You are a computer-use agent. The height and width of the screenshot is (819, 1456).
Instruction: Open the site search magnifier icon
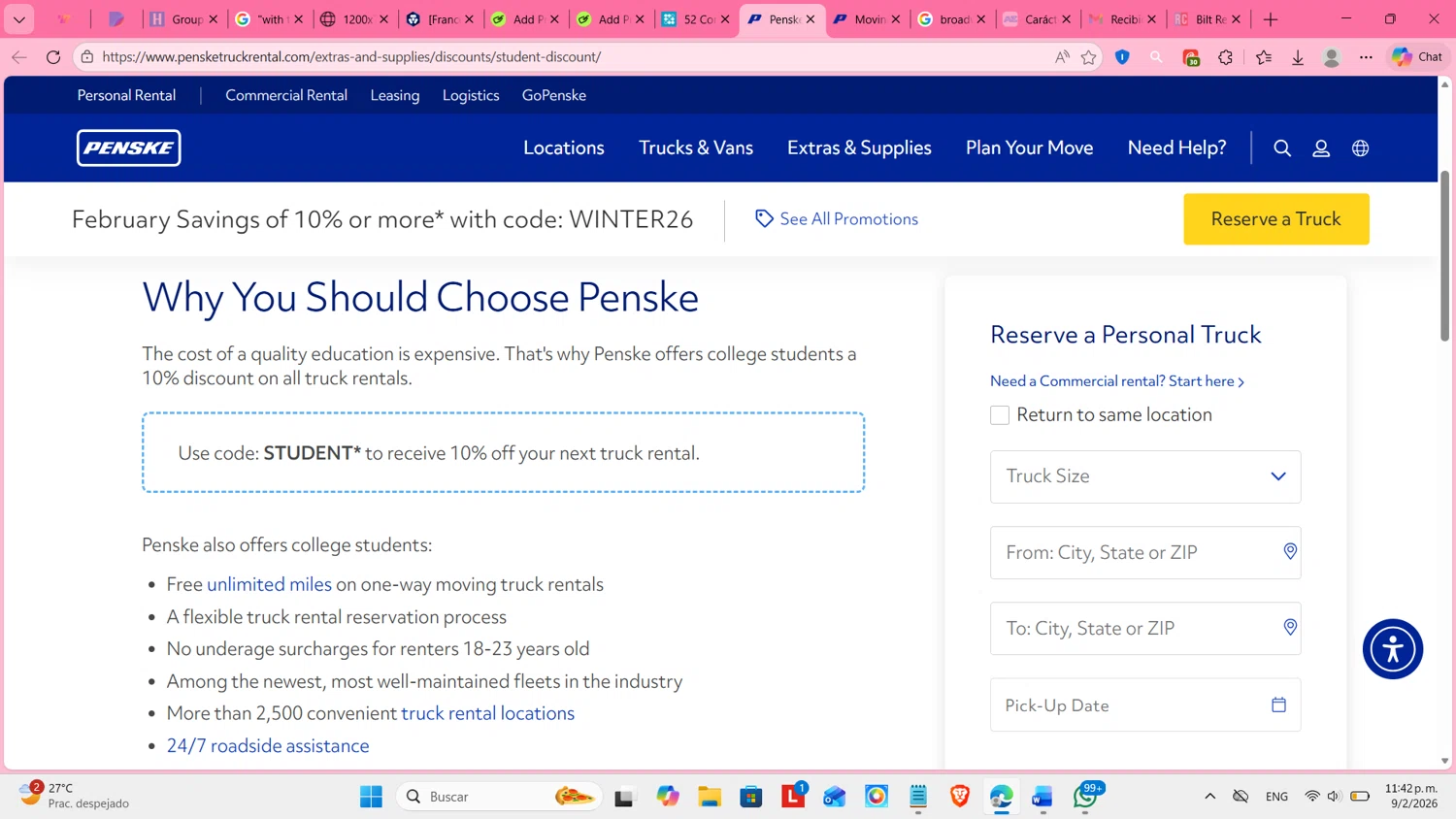click(x=1282, y=148)
